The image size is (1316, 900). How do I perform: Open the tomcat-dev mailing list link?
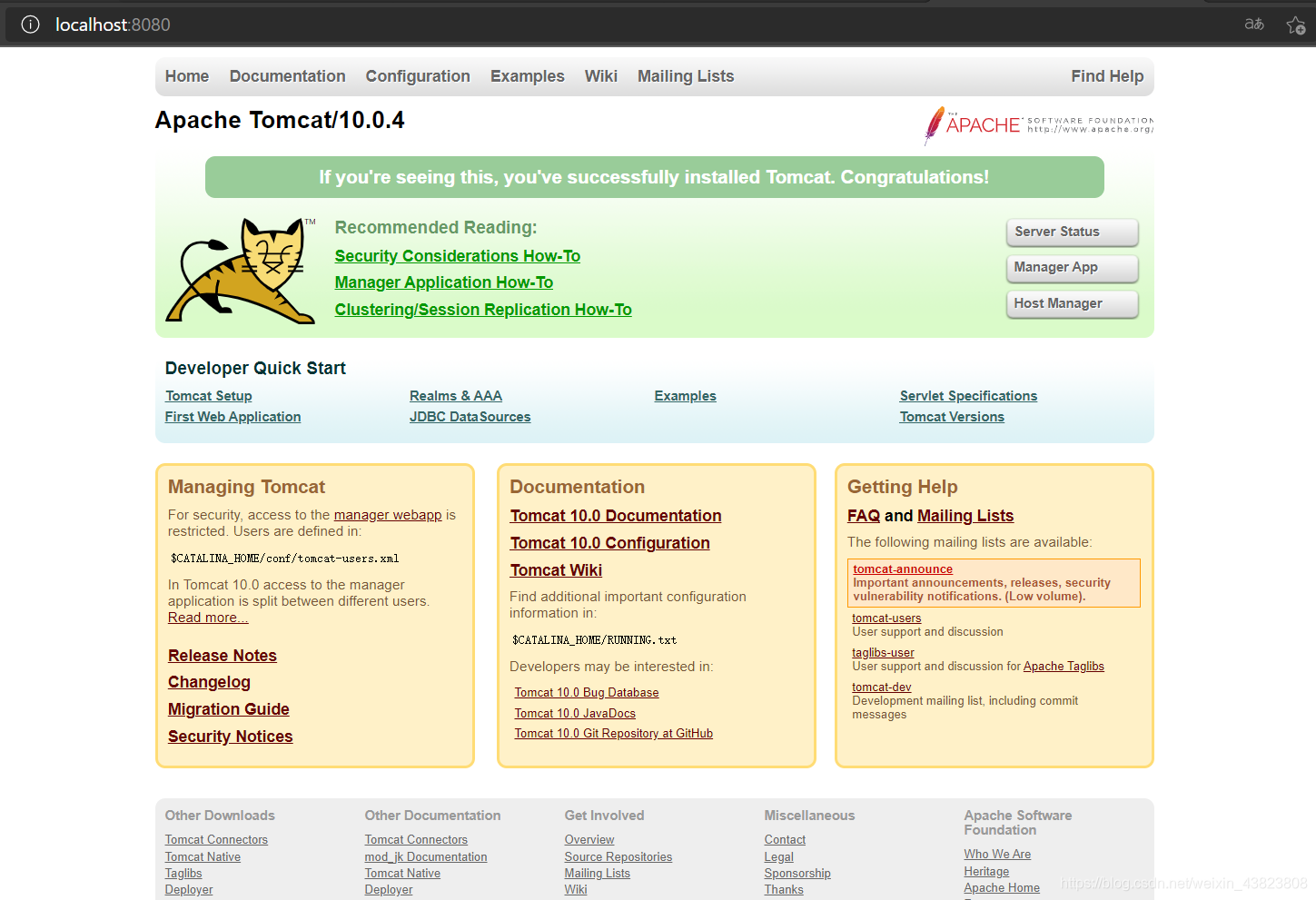(x=881, y=687)
